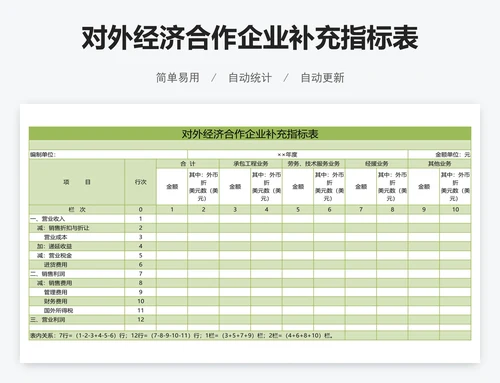Viewport: 500px width, 383px height.
Task: Click the 简单易用 subtitle text
Action: (x=178, y=78)
